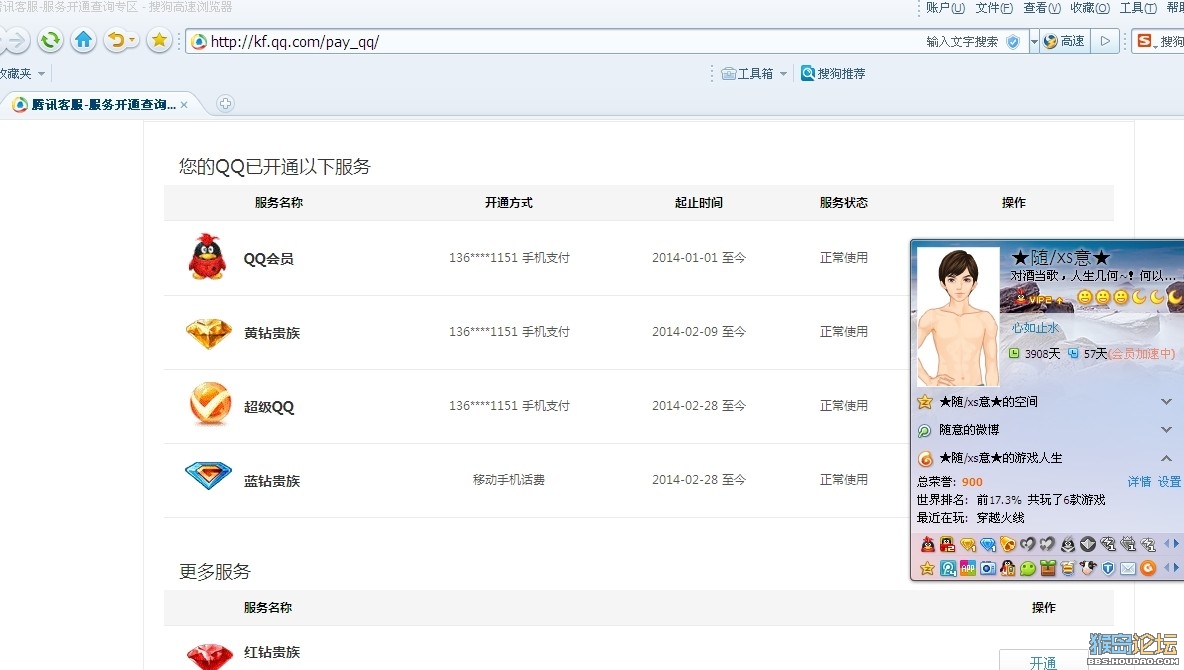This screenshot has width=1184, height=670.
Task: Click the blue T shield icon in profile card
Action: click(x=1108, y=568)
